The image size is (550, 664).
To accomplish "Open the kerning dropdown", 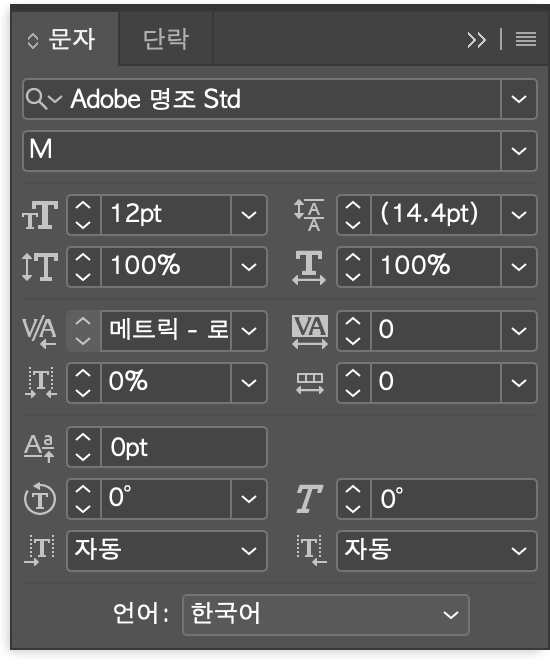I will coord(249,331).
